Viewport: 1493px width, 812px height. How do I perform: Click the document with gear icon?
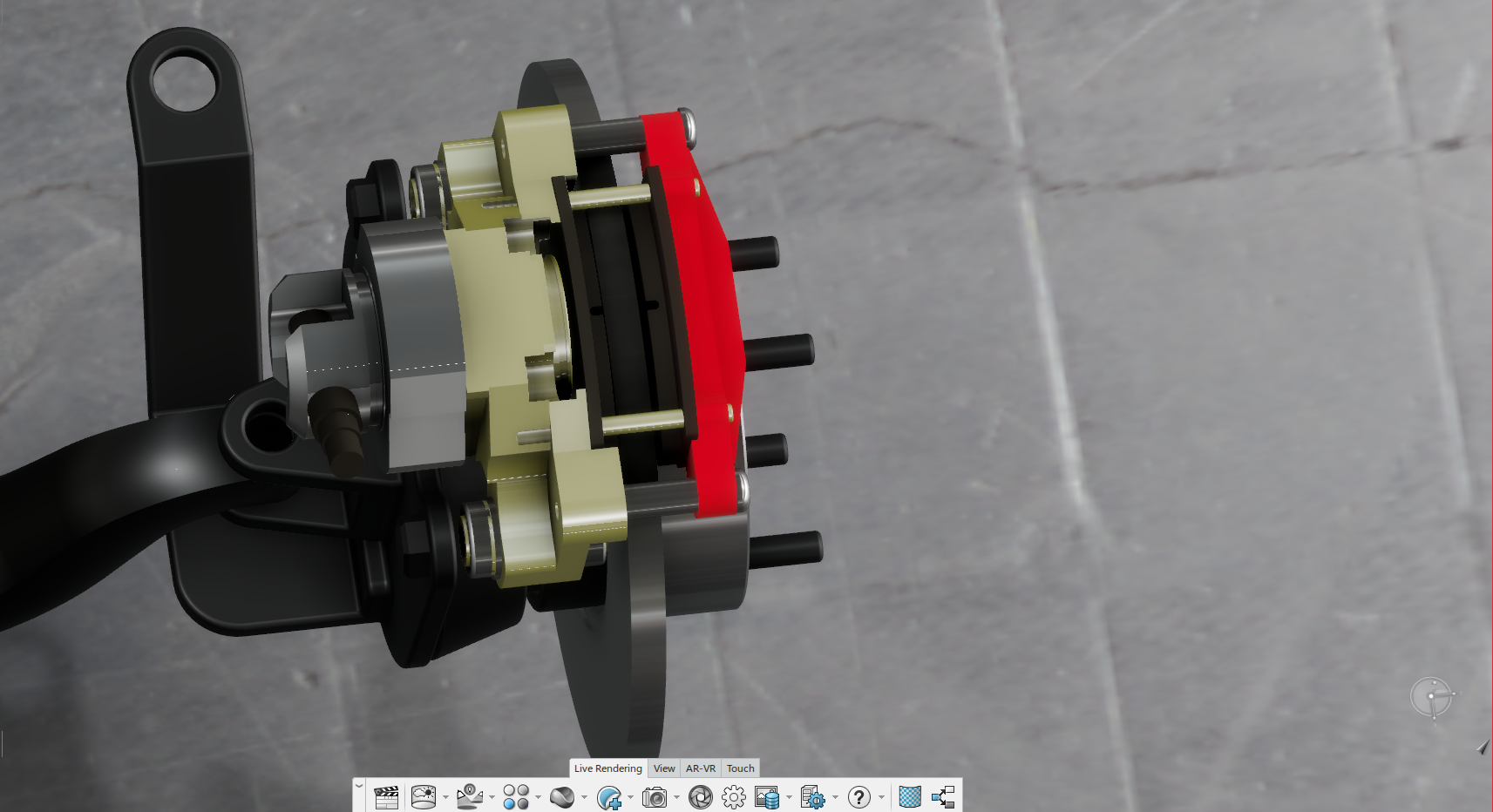pos(812,797)
